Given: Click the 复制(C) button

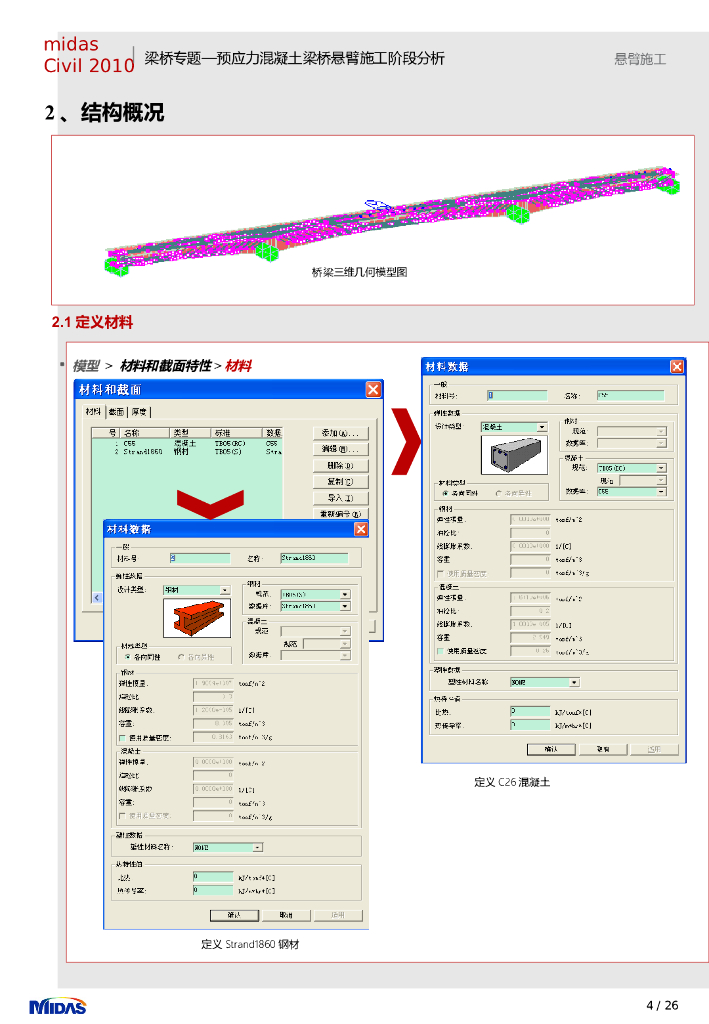Looking at the screenshot, I should pyautogui.click(x=340, y=482).
